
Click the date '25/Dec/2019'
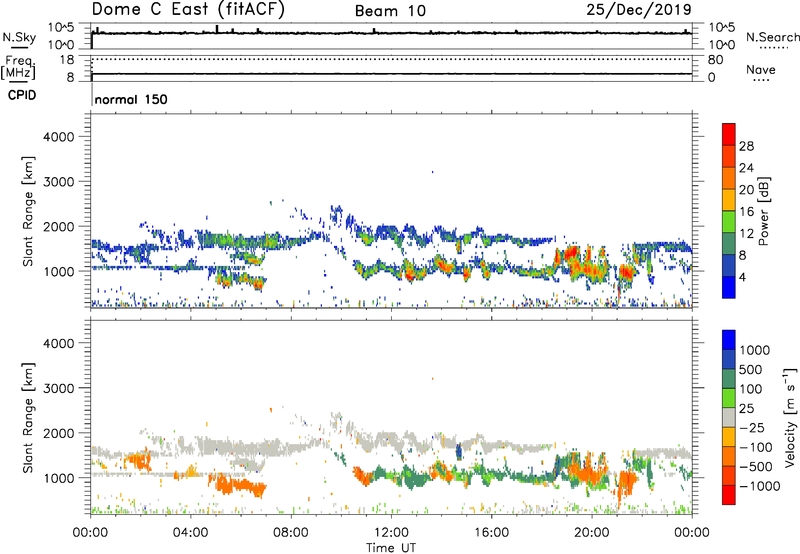[639, 9]
